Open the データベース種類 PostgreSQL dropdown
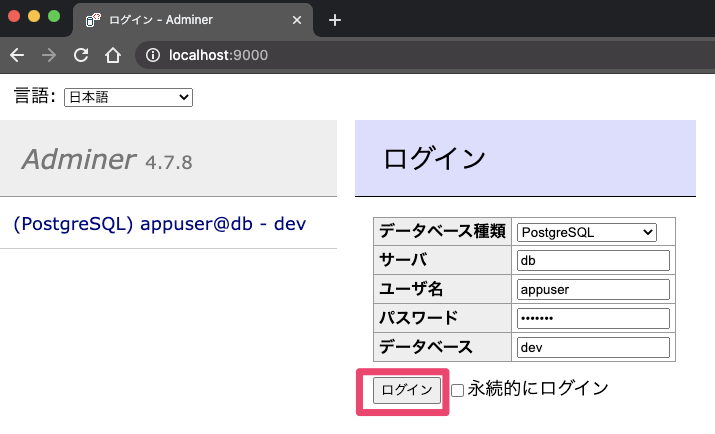This screenshot has height=434, width=715. [x=586, y=232]
